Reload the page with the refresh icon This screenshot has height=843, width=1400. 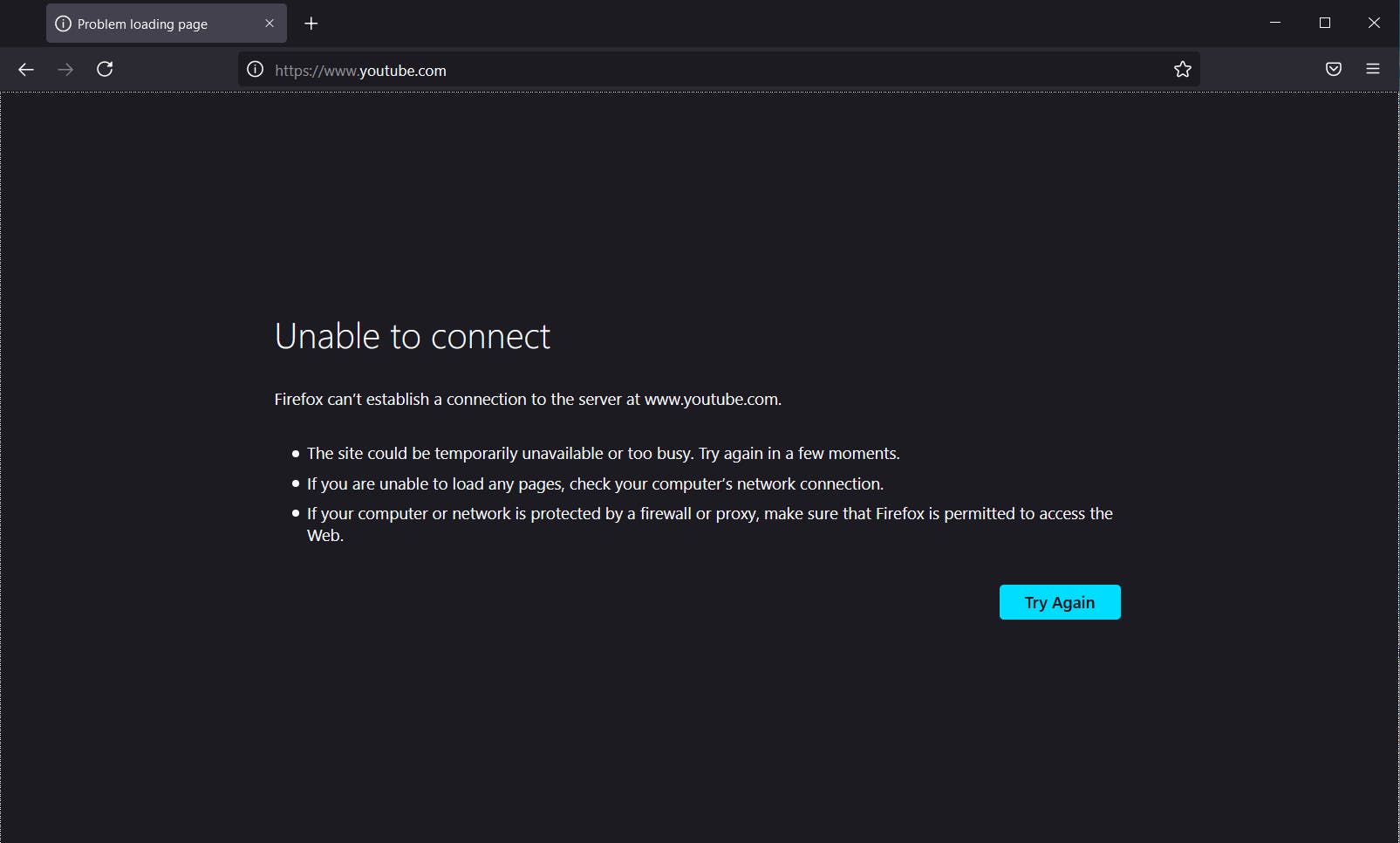pos(105,70)
